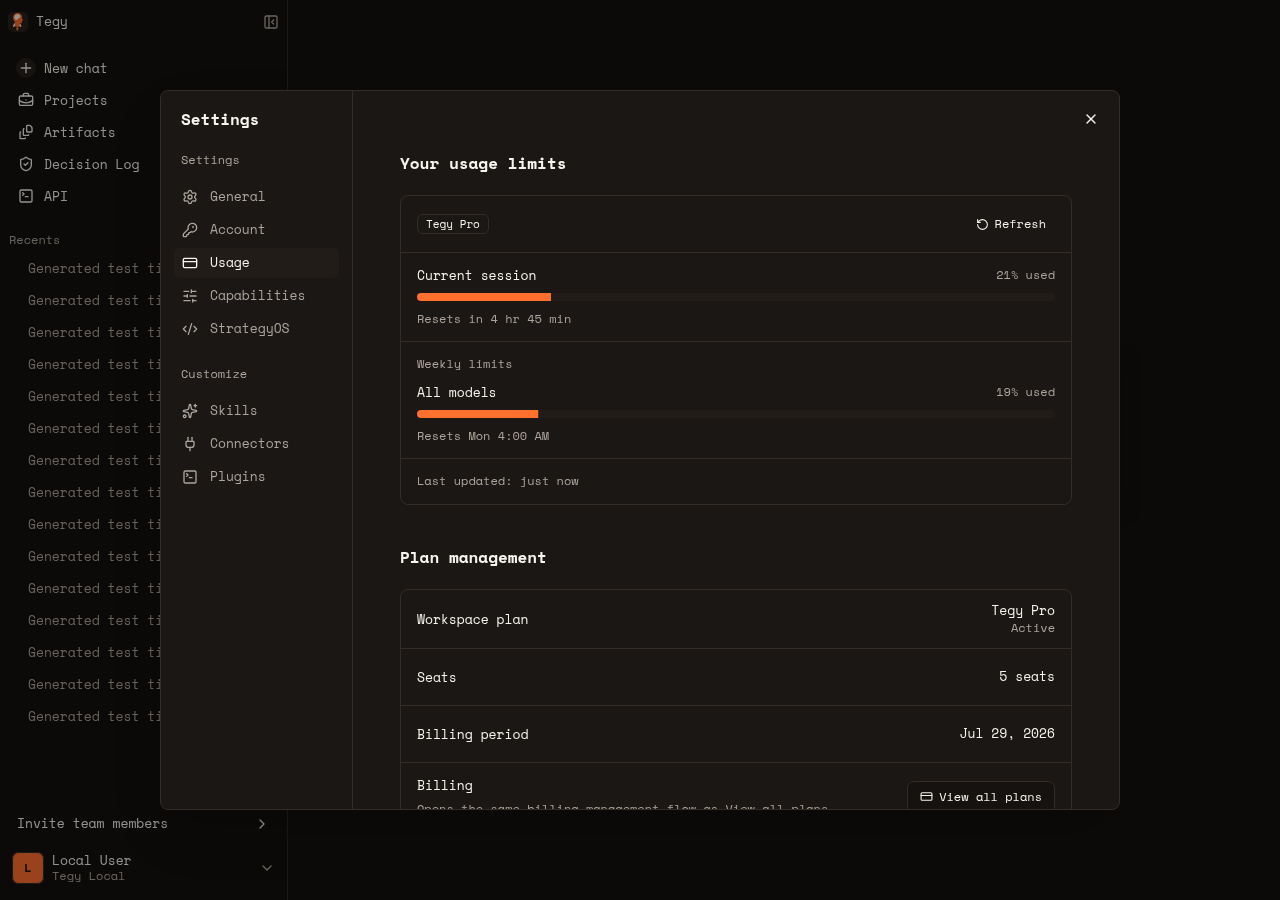Switch to the Capabilities tab
This screenshot has height=900, width=1280.
(x=257, y=296)
